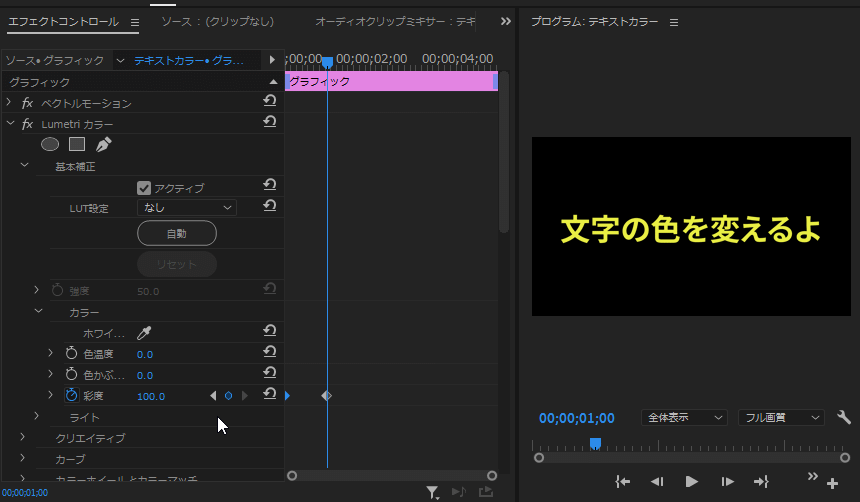The width and height of the screenshot is (860, 502).
Task: Reset the Lumetri カラー effect
Action: click(269, 121)
